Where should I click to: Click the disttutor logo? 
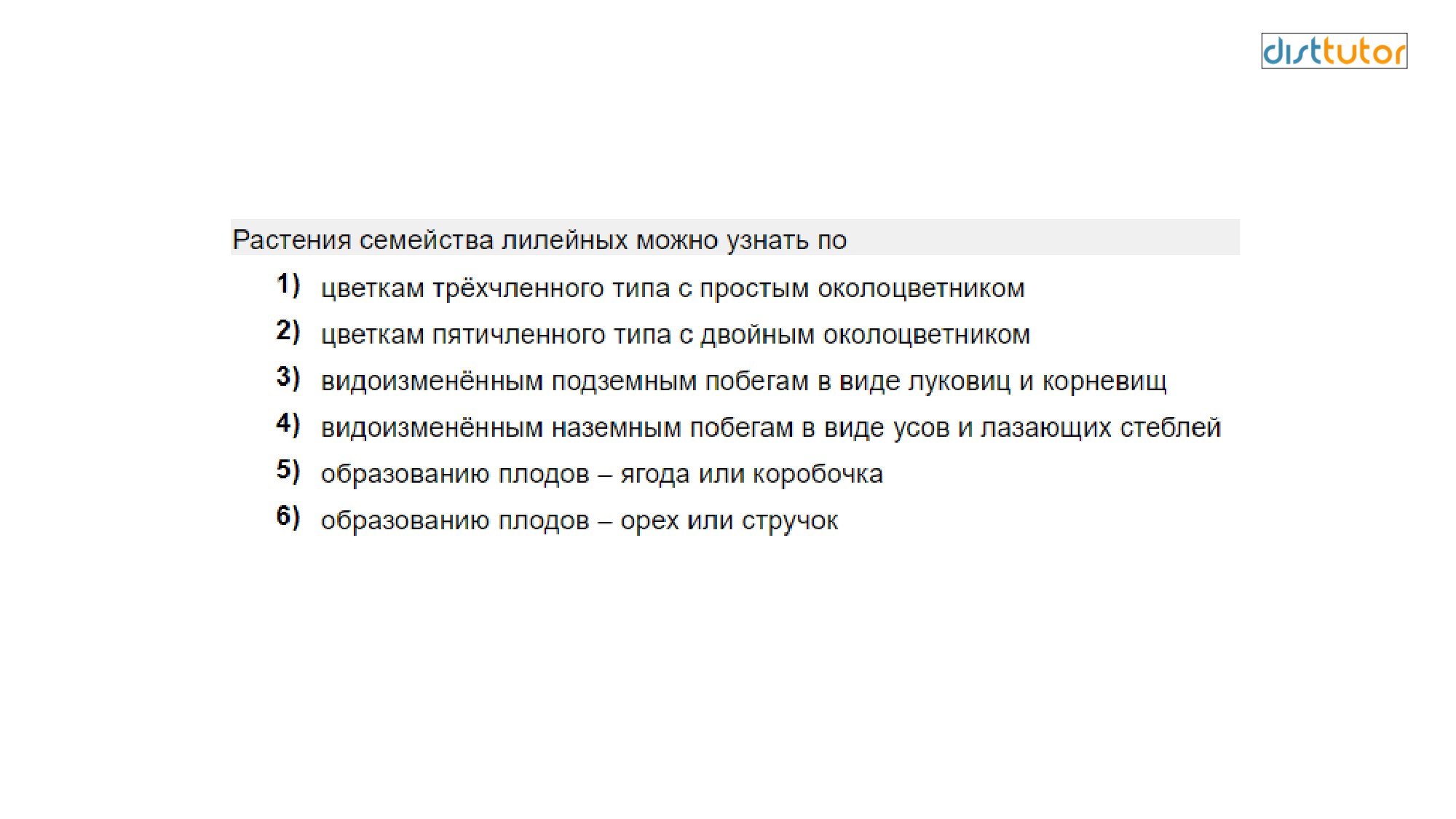(x=1334, y=51)
